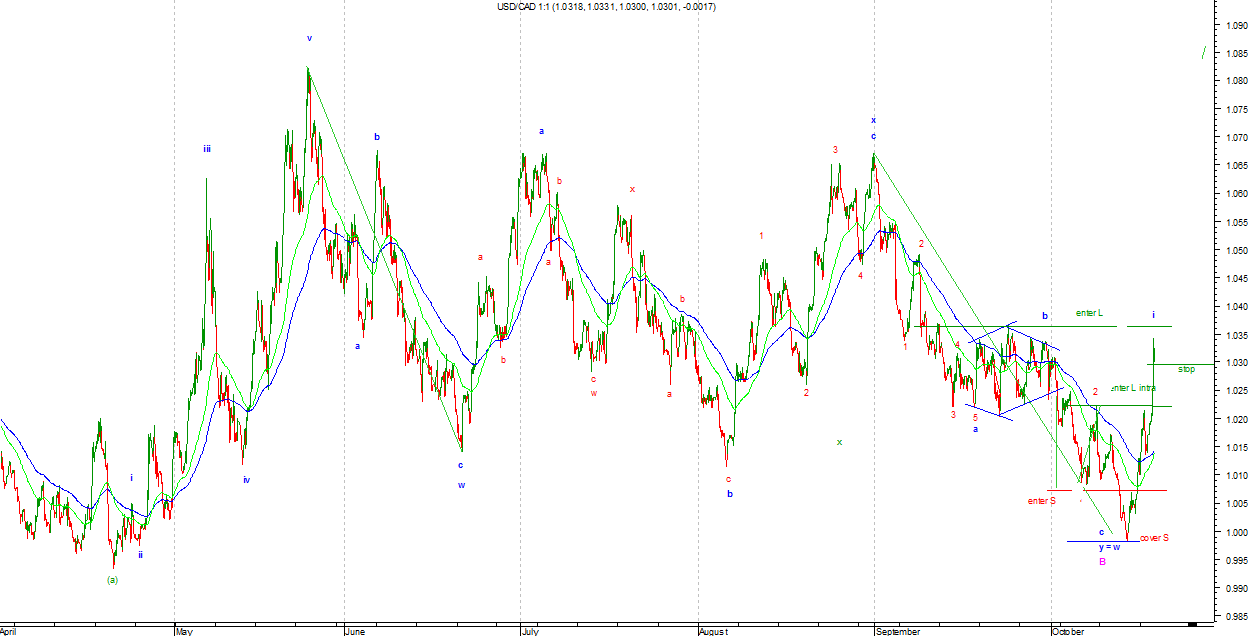Click the October month label
This screenshot has width=1250, height=636.
pos(1068,631)
